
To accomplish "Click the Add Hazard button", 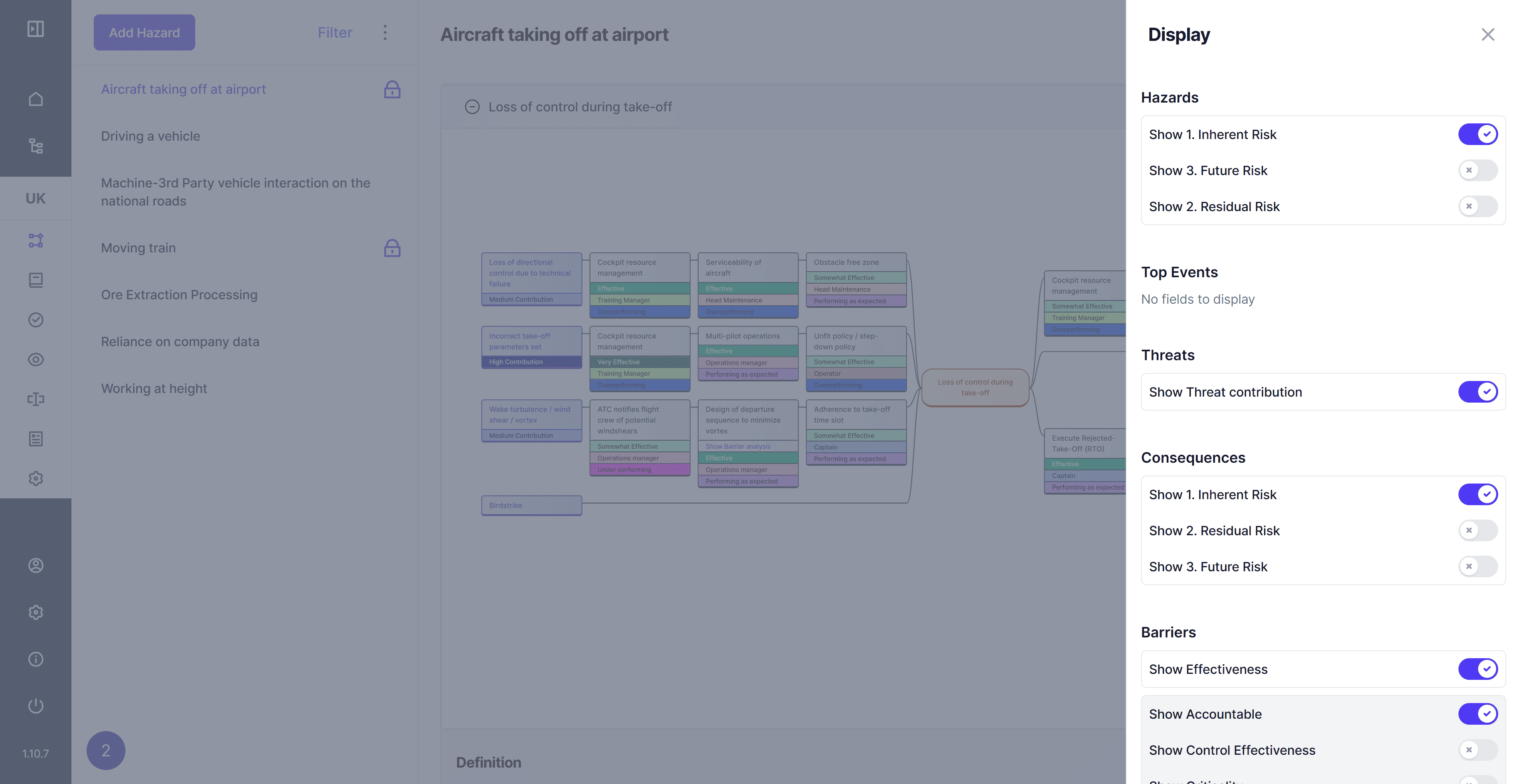I will (x=144, y=32).
